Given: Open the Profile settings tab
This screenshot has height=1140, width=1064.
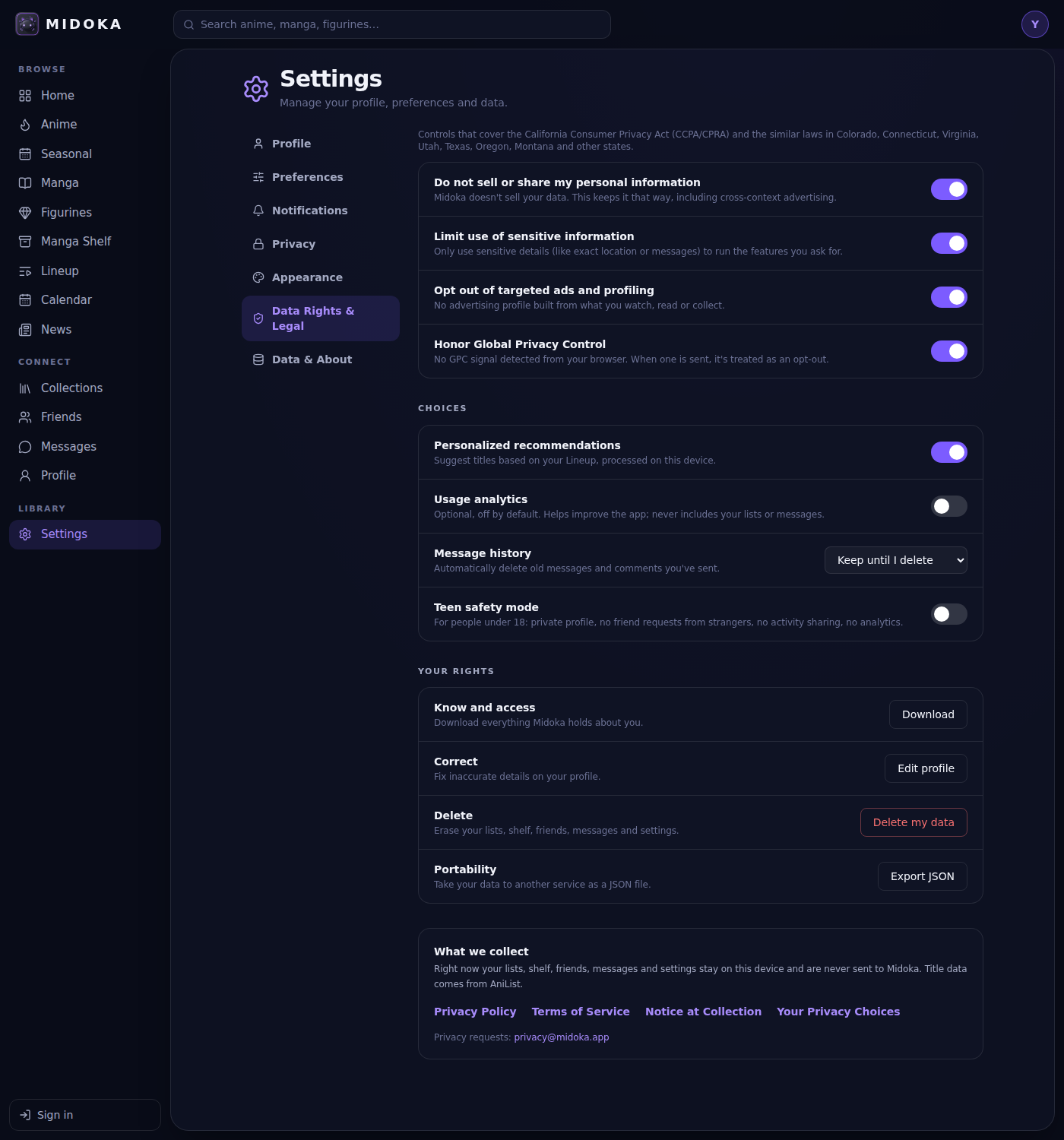Looking at the screenshot, I should coord(321,144).
